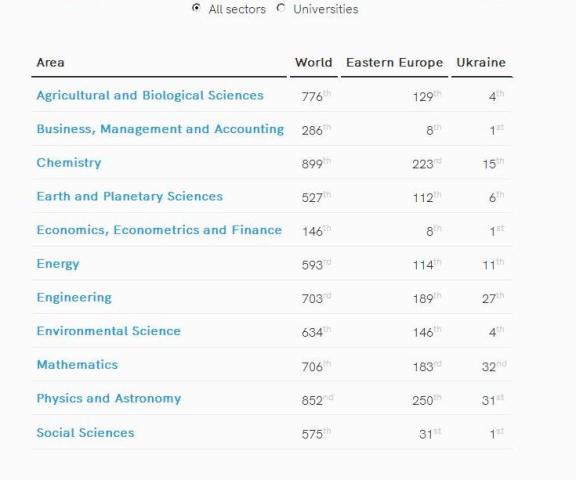Screen dimensions: 576x480
Task: Open Earth and Planetary Sciences link
Action: pyautogui.click(x=130, y=196)
